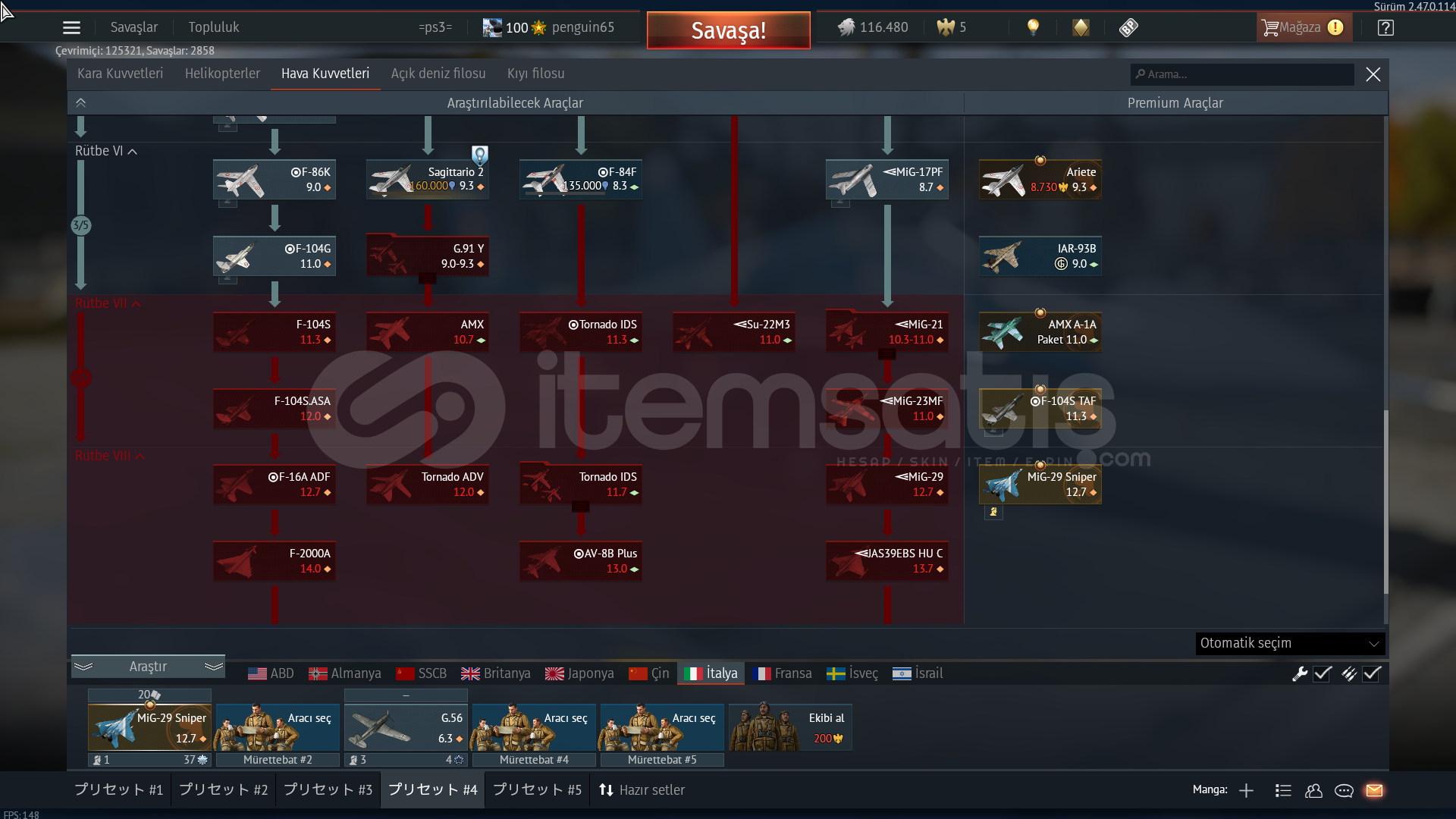Click Aracı seç for Mürettebat #4
The height and width of the screenshot is (819, 1456).
click(x=534, y=728)
